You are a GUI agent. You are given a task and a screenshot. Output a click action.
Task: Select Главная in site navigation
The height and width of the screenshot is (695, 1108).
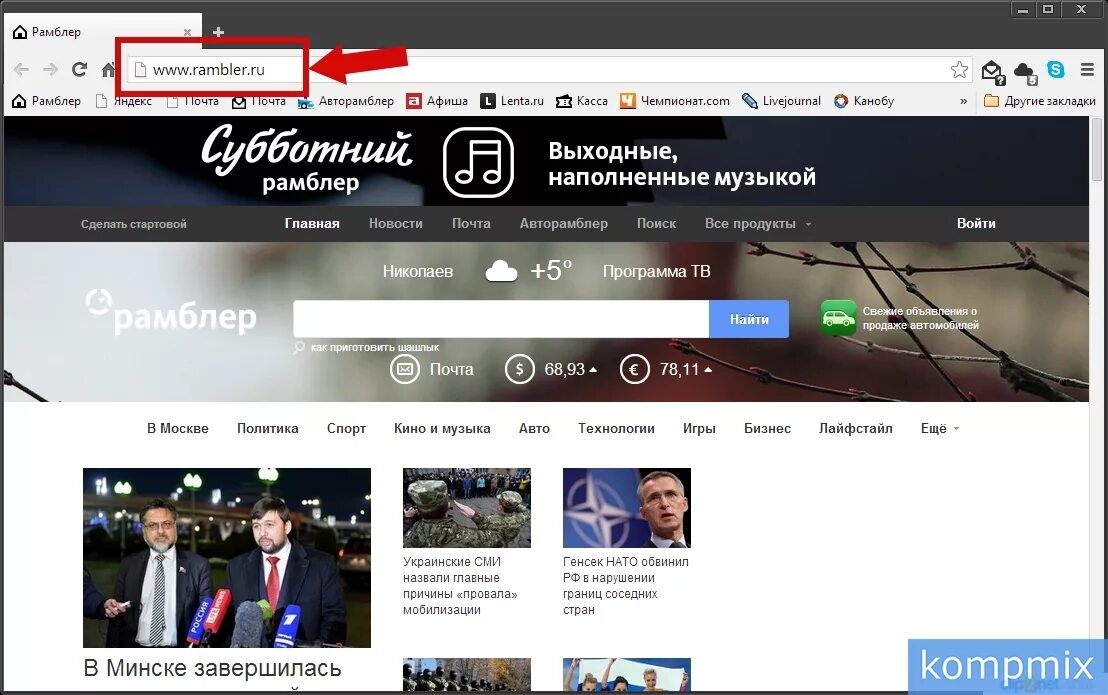[312, 223]
